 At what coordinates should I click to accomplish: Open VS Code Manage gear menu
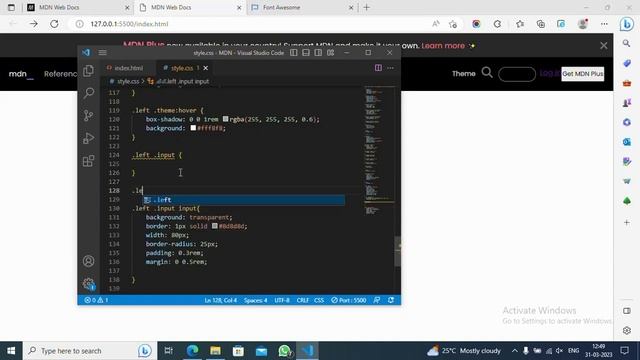[89, 284]
